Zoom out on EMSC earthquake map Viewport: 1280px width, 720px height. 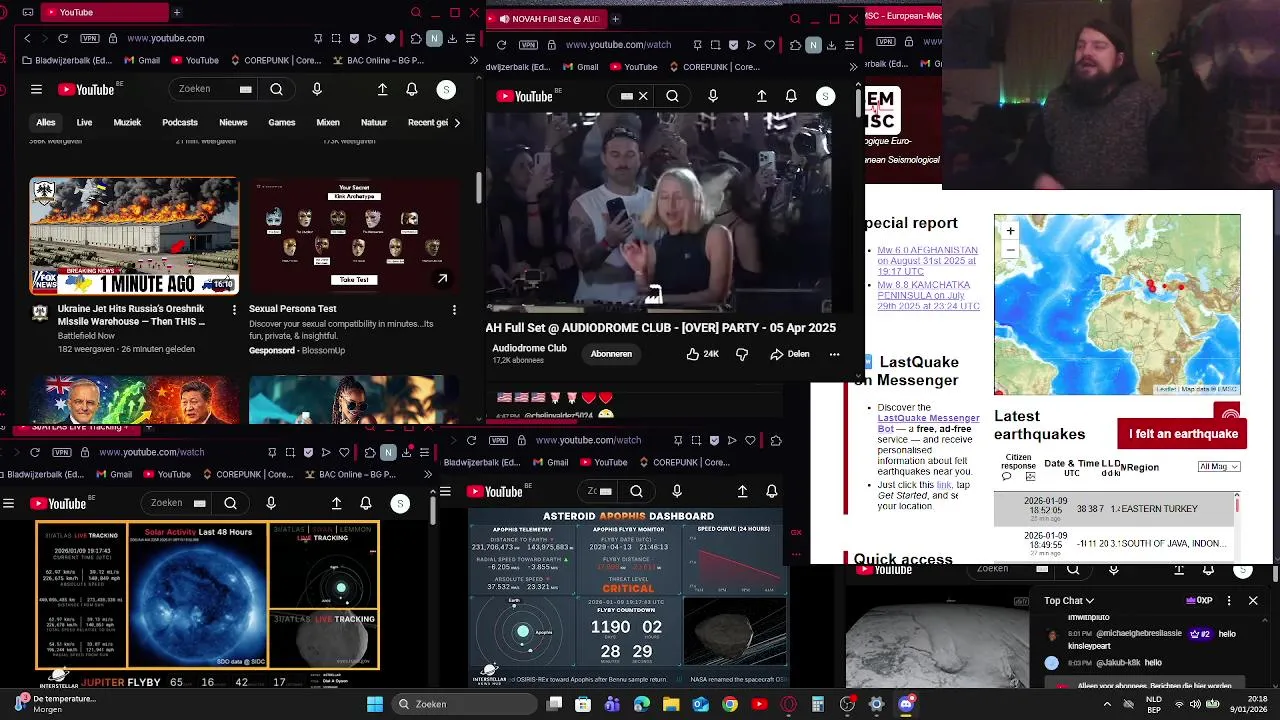point(1010,249)
